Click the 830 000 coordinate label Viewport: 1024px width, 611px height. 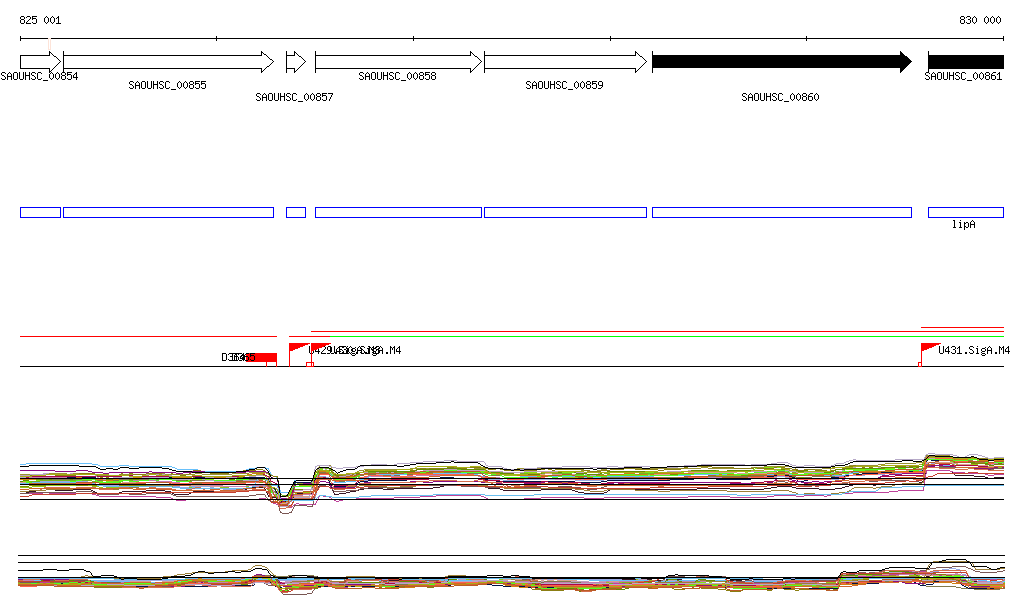pyautogui.click(x=980, y=20)
